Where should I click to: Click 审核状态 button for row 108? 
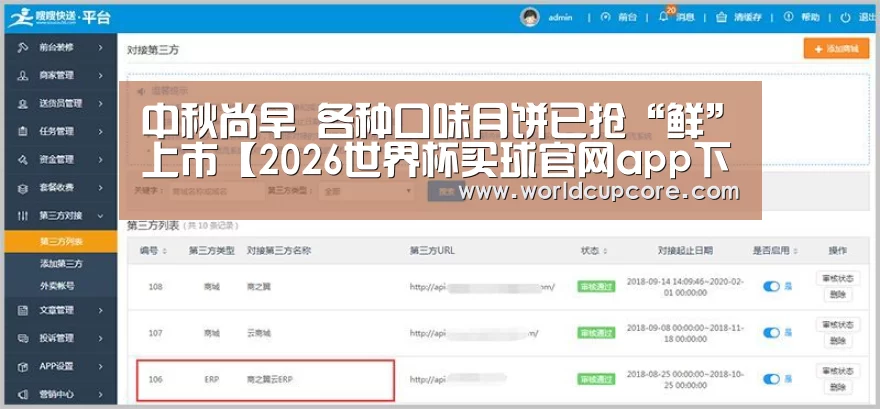[837, 278]
